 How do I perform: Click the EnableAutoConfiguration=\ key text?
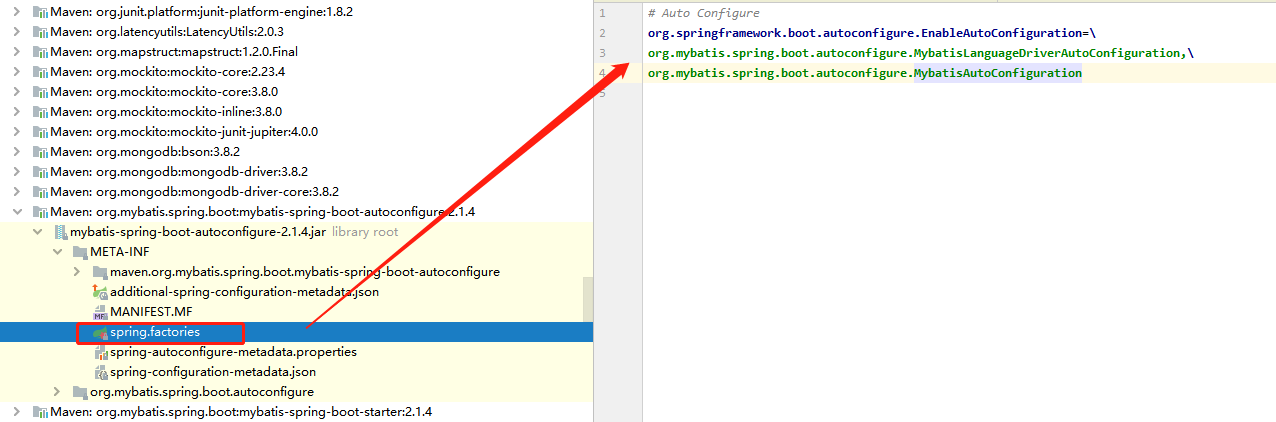pos(1004,33)
